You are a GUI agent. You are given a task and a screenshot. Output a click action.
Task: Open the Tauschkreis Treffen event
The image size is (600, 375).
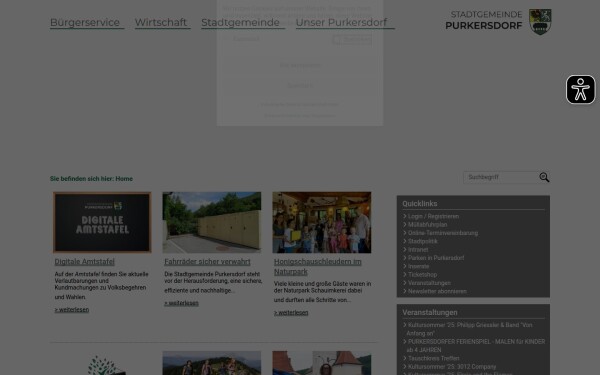pyautogui.click(x=433, y=359)
